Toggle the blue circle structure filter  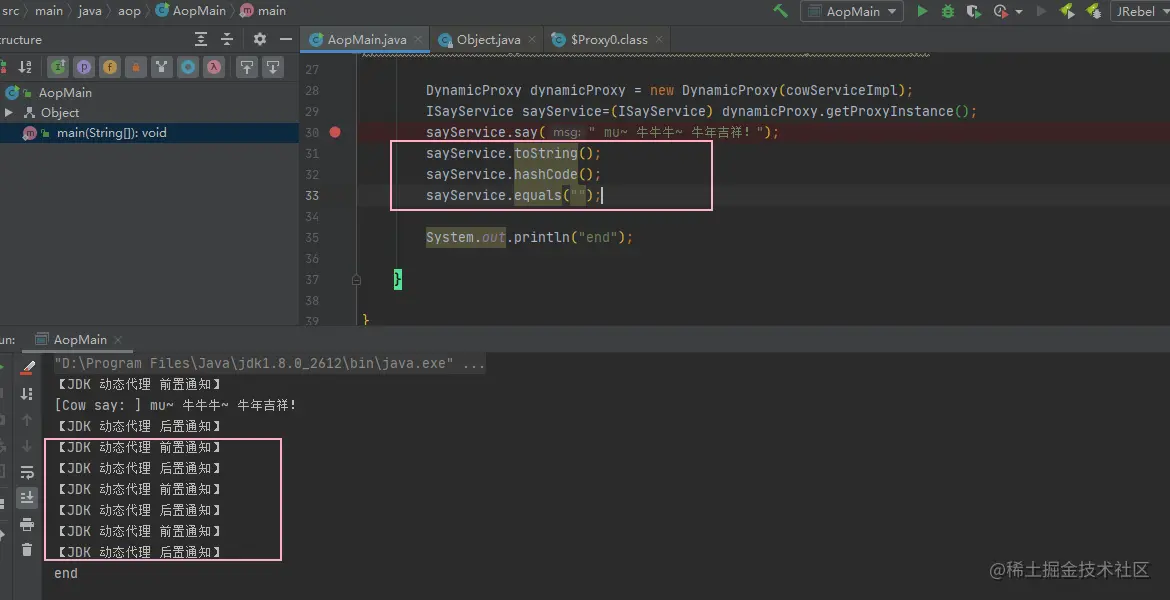click(x=188, y=67)
